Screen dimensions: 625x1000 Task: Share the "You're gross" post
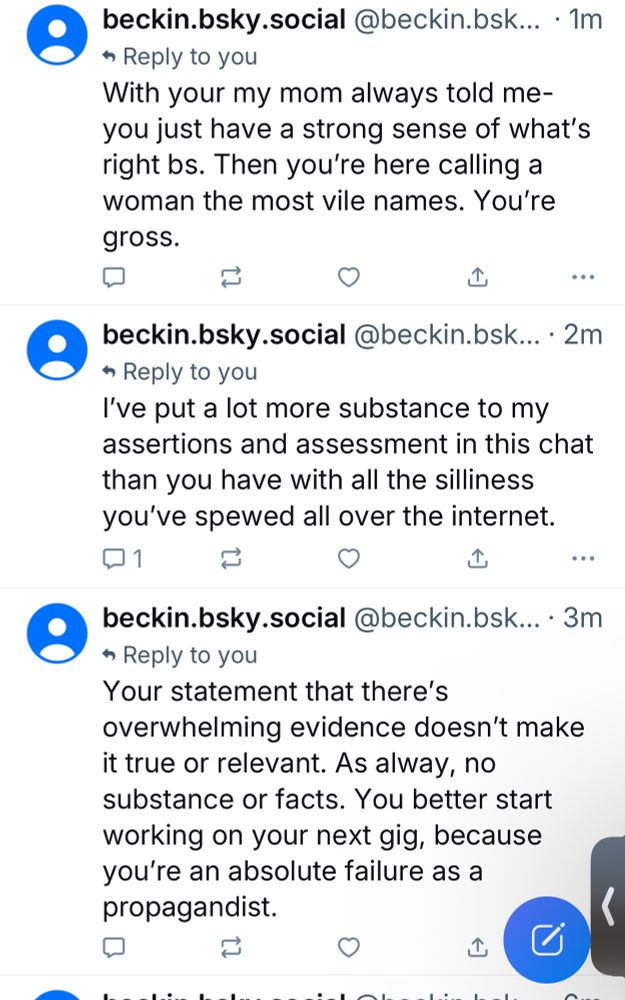click(x=478, y=276)
